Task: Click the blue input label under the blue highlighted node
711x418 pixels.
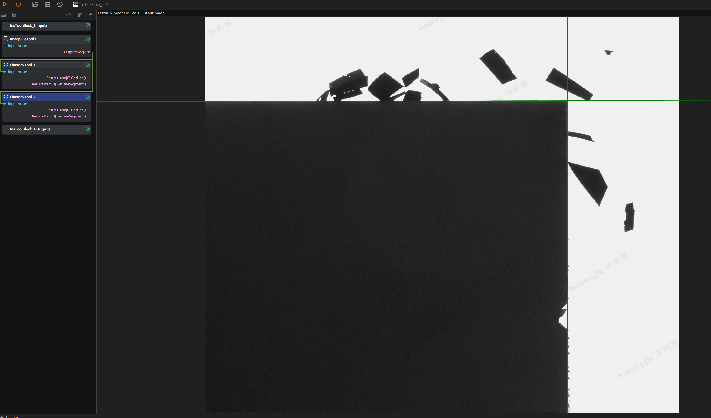Action: (17, 104)
